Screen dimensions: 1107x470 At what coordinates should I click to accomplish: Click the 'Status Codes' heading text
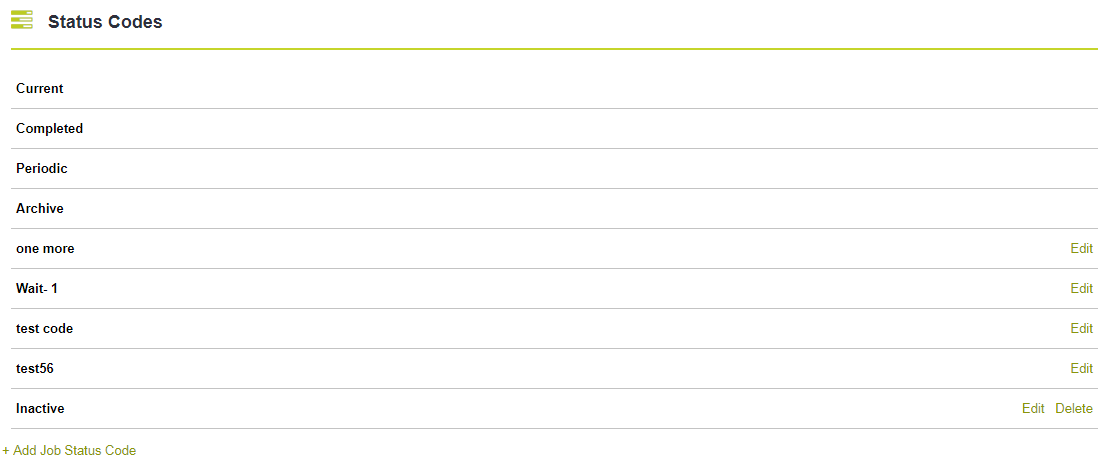click(105, 22)
